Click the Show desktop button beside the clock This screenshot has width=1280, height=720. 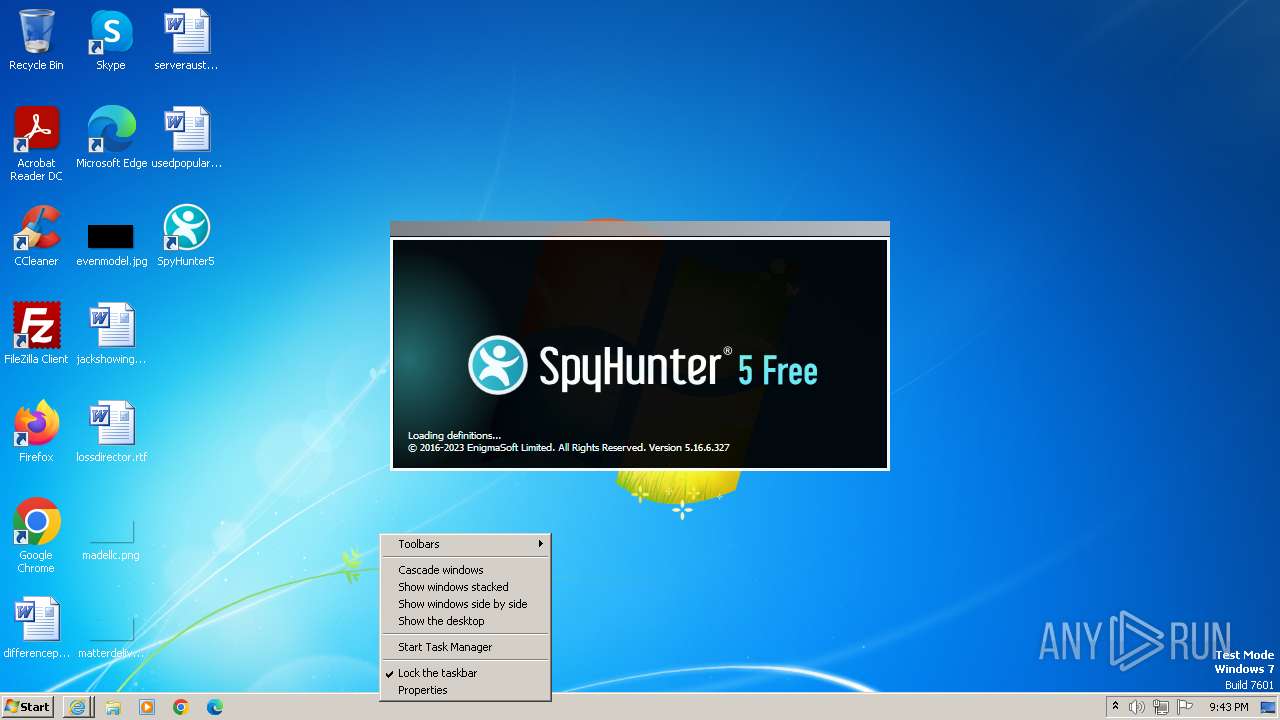click(1268, 707)
